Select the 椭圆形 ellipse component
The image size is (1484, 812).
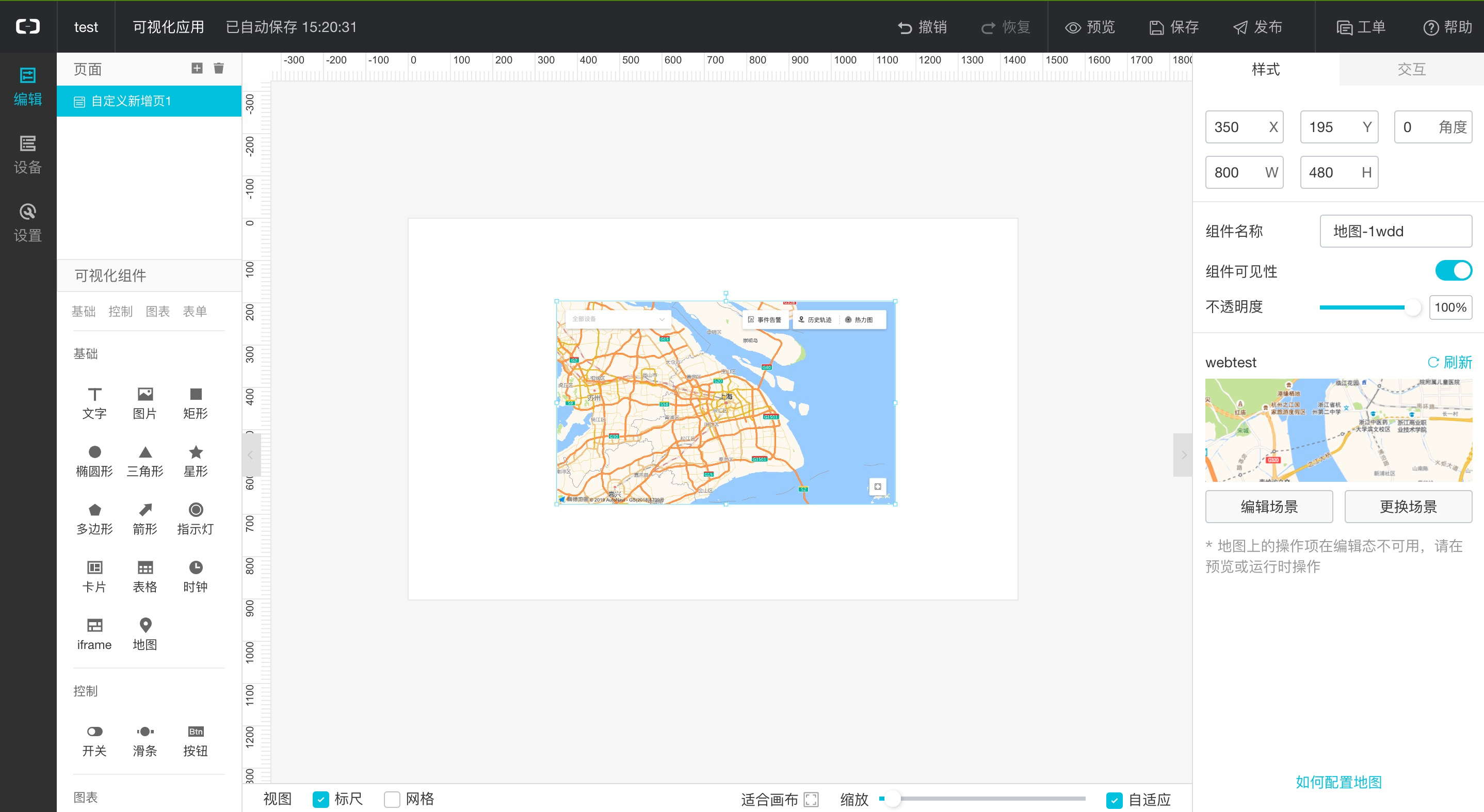pos(94,461)
